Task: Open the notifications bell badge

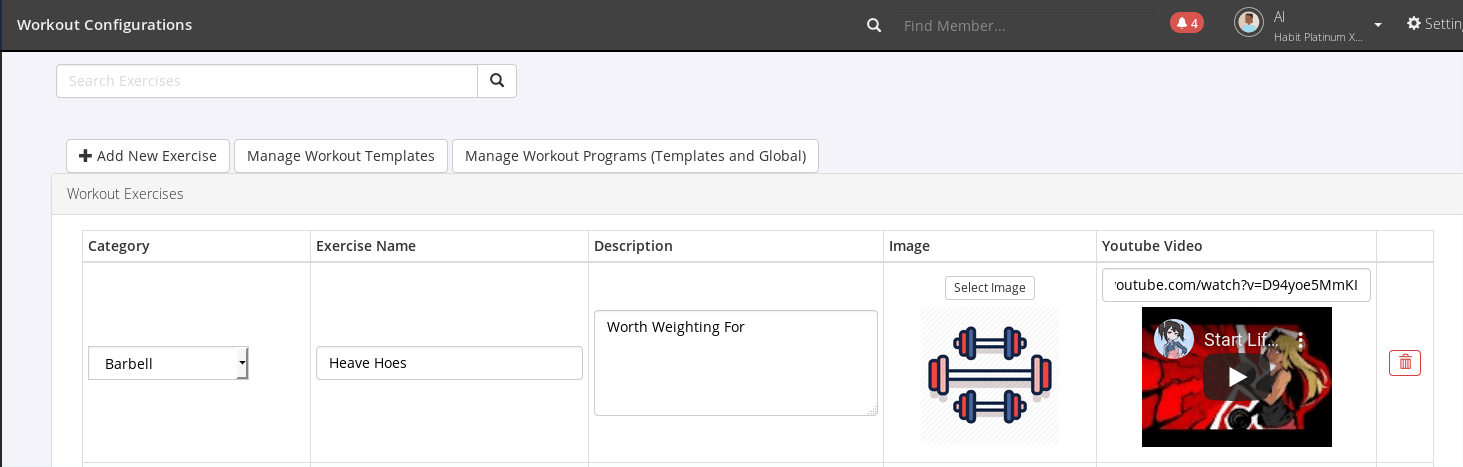Action: tap(1187, 23)
